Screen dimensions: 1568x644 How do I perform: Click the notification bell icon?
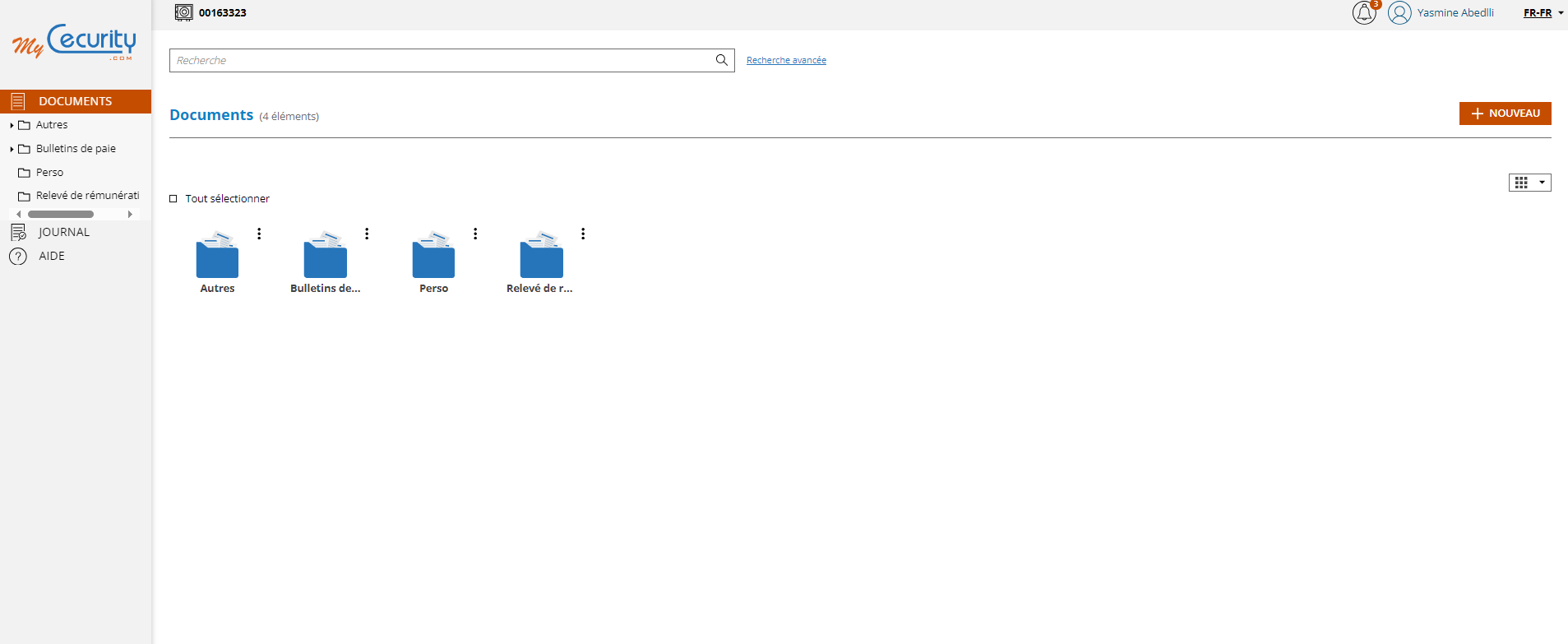pos(1363,13)
